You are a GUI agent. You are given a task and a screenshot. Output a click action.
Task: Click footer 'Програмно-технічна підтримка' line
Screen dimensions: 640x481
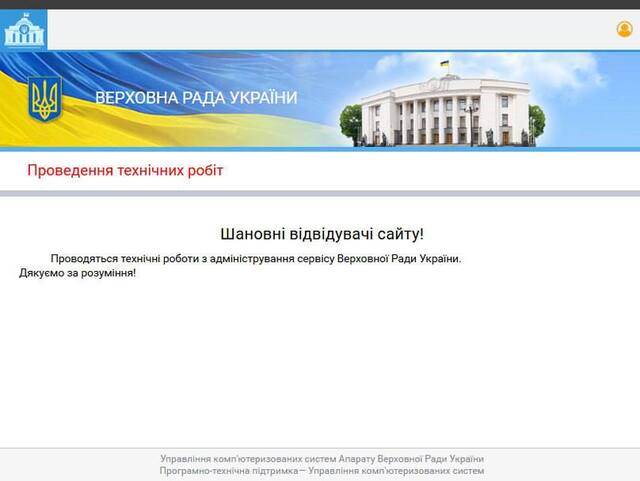point(322,471)
